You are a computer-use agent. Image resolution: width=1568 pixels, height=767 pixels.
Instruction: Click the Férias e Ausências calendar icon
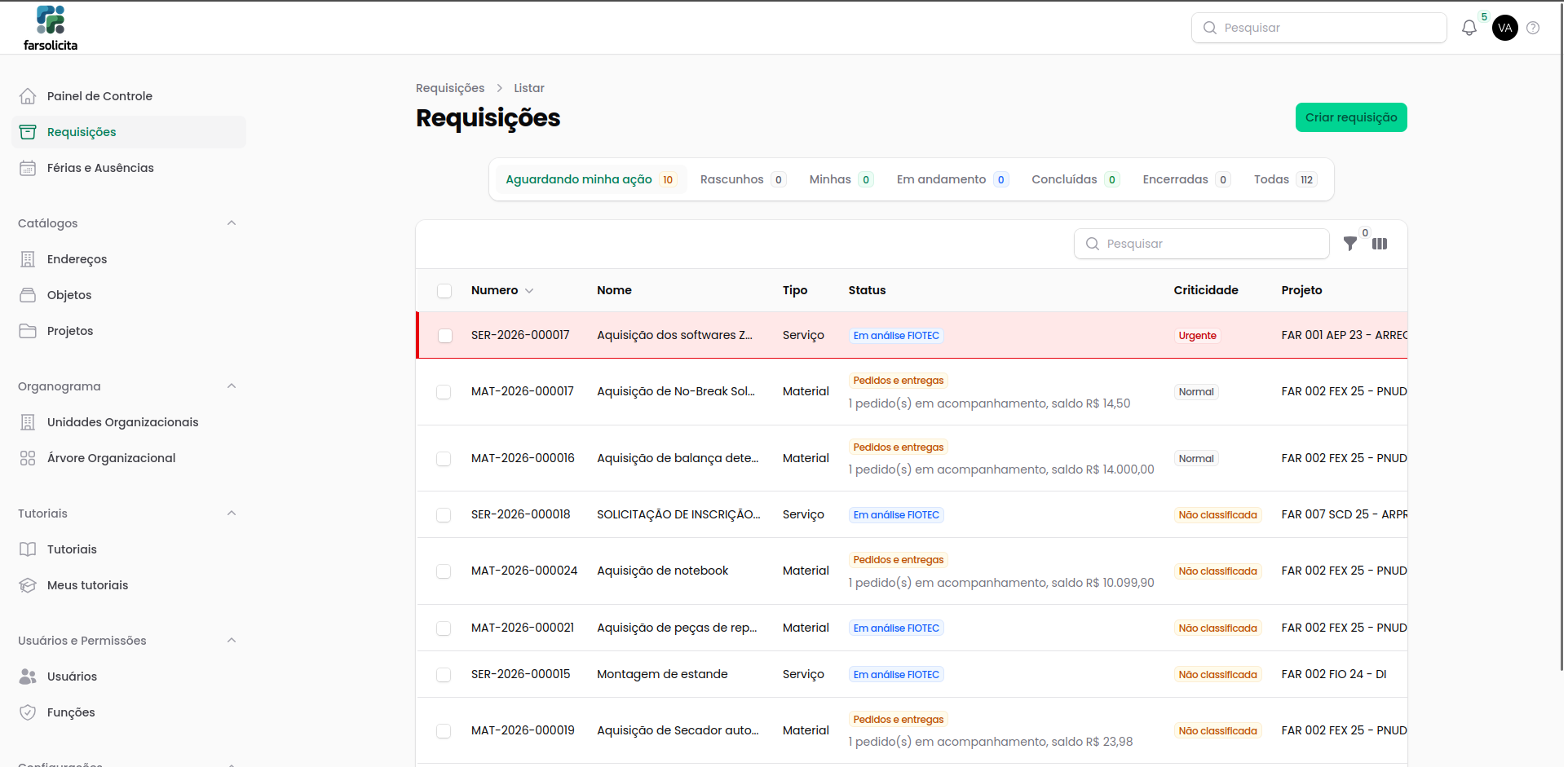point(28,168)
